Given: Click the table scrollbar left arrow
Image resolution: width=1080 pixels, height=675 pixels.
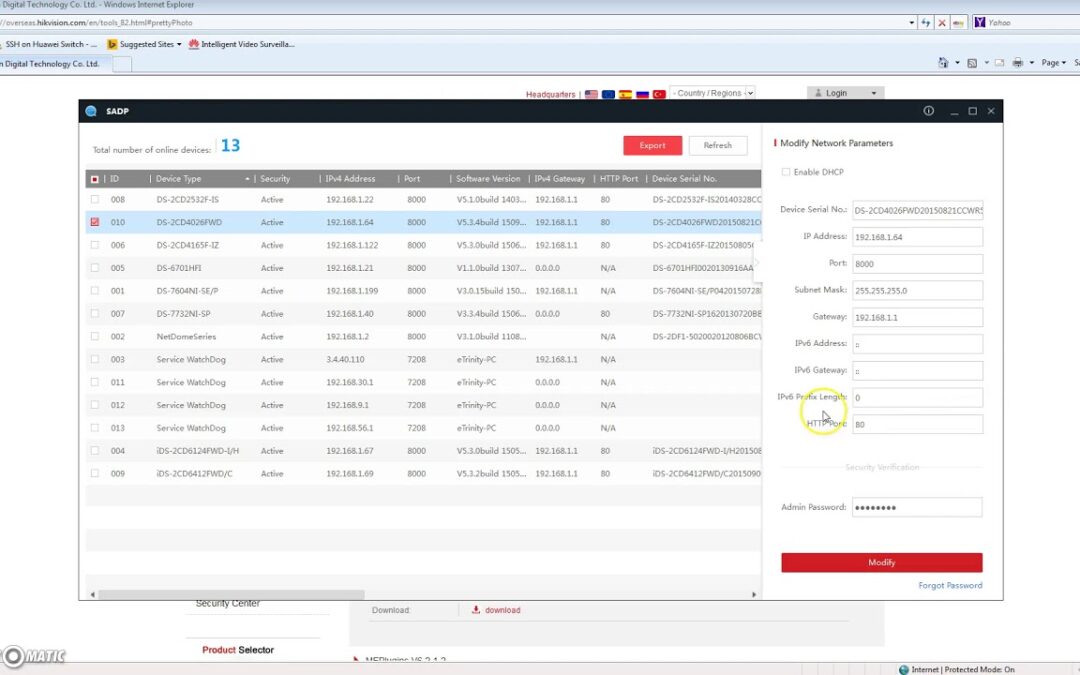Looking at the screenshot, I should (x=92, y=594).
